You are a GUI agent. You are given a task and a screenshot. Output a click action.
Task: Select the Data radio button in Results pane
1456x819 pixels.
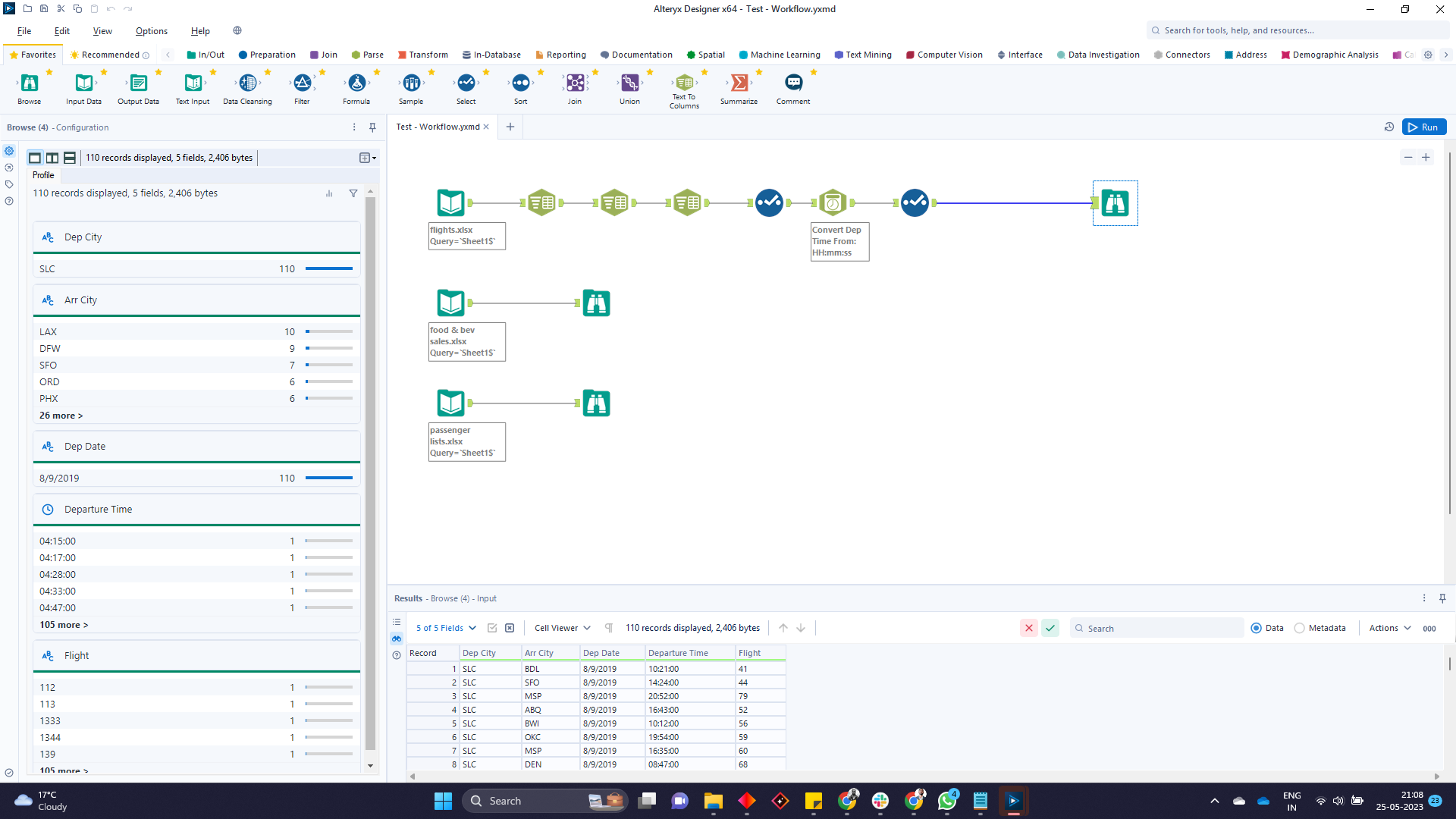(x=1257, y=628)
